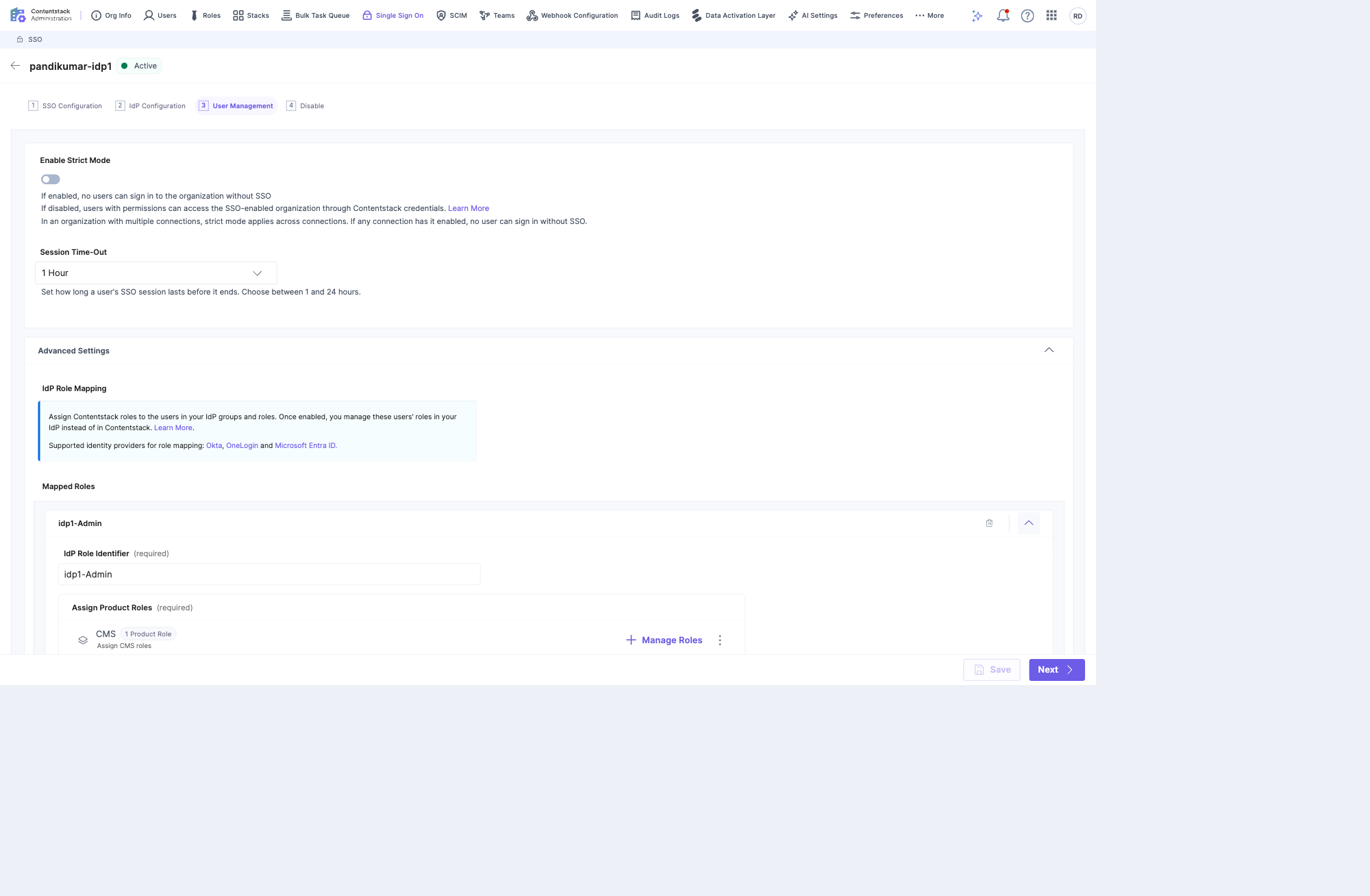Open the Users section
Image resolution: width=1370 pixels, height=896 pixels.
(160, 16)
